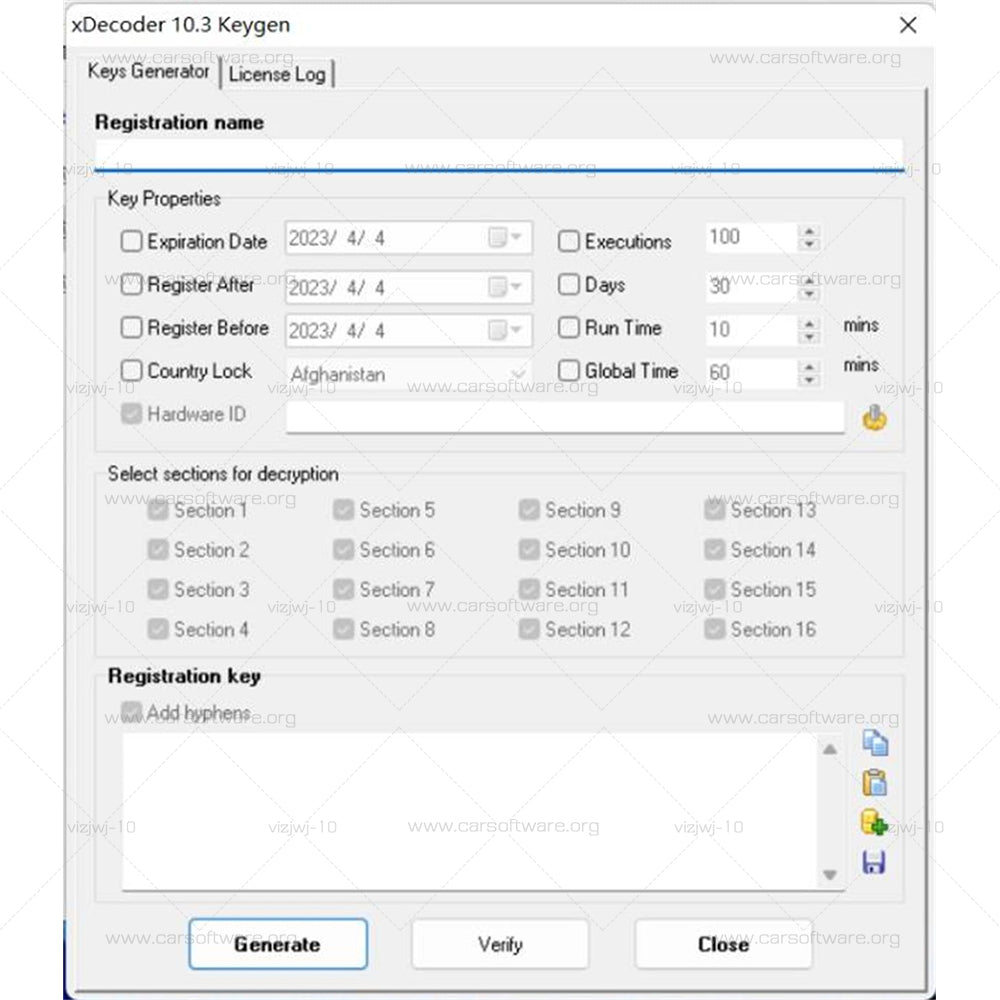Screen dimensions: 1000x1000
Task: Click the paste clipboard icon beside the key box
Action: [874, 783]
